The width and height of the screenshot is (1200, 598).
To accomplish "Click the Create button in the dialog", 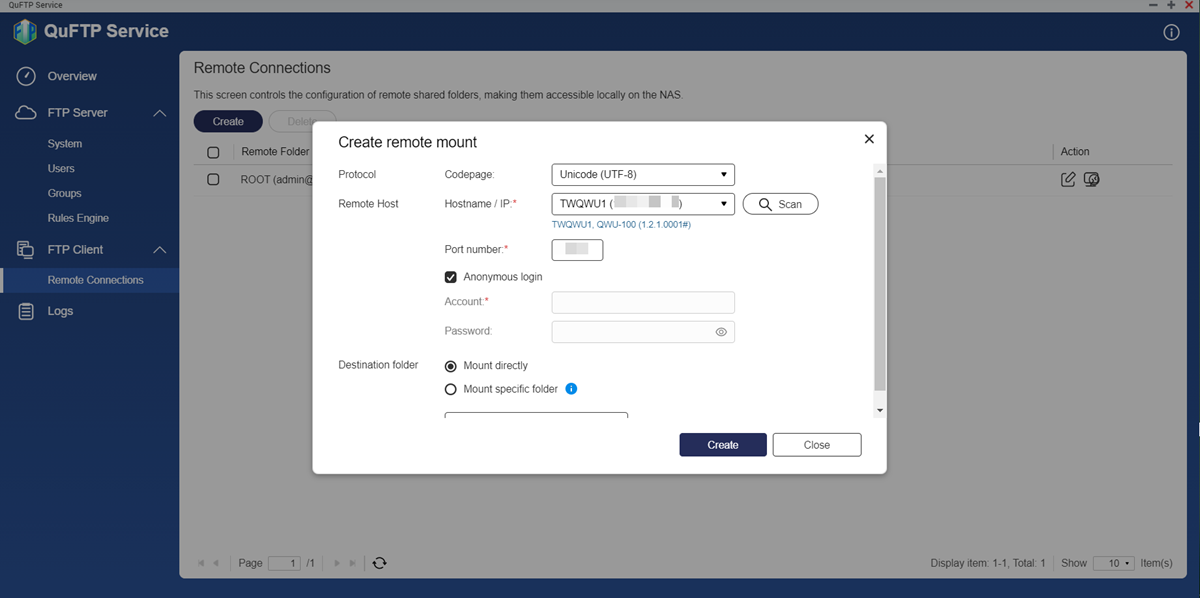I will pos(723,445).
